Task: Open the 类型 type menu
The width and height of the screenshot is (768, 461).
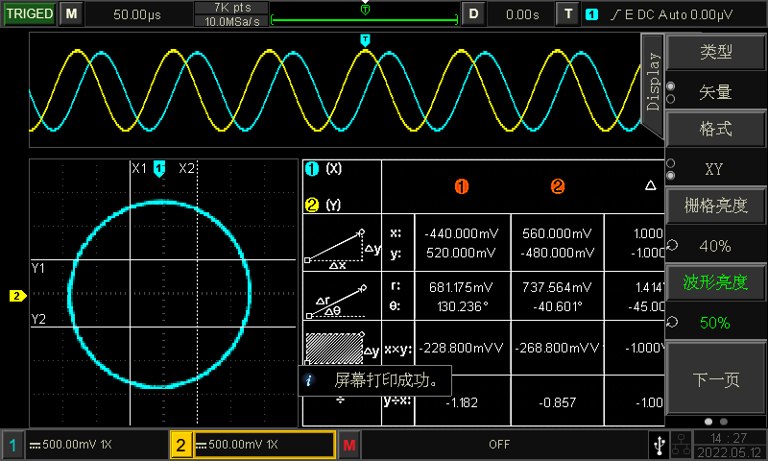Action: coord(715,52)
